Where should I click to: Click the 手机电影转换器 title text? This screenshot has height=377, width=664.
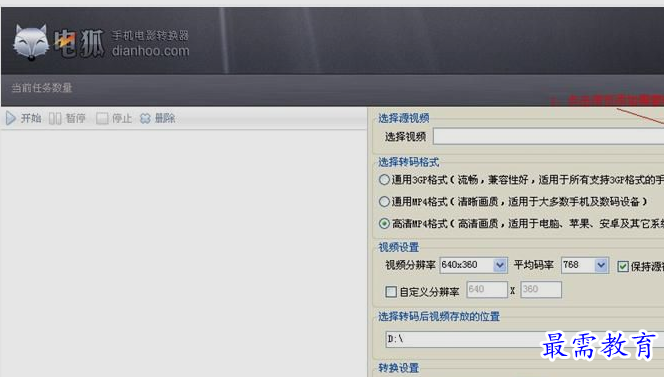click(x=150, y=35)
